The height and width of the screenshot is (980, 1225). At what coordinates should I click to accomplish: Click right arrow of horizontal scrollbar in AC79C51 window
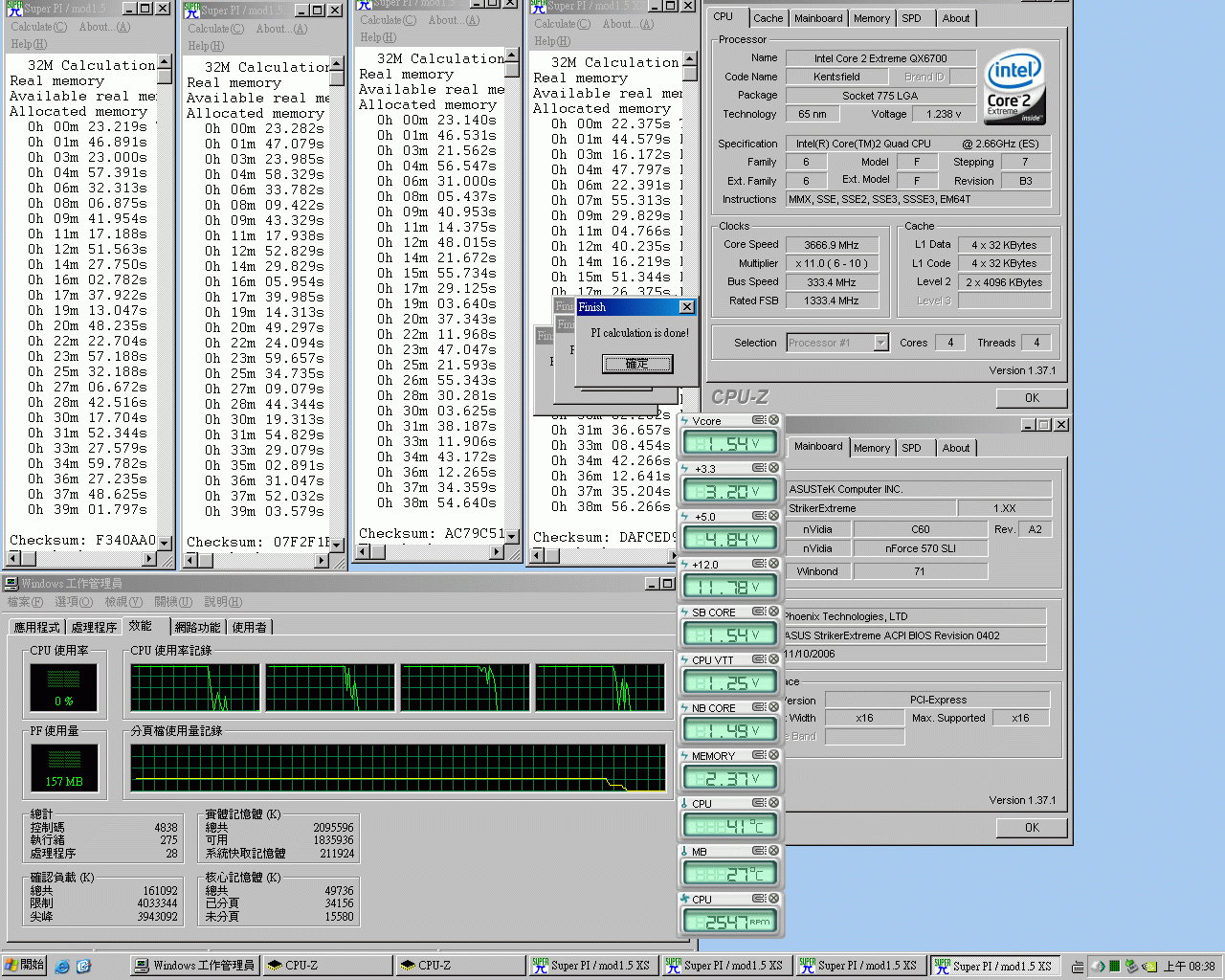496,552
